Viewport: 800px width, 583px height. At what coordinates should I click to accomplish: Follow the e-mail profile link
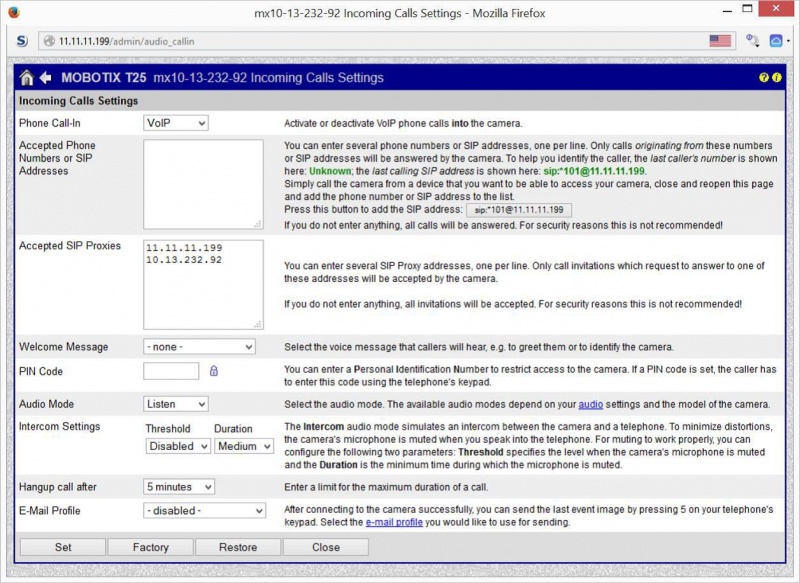tap(394, 522)
